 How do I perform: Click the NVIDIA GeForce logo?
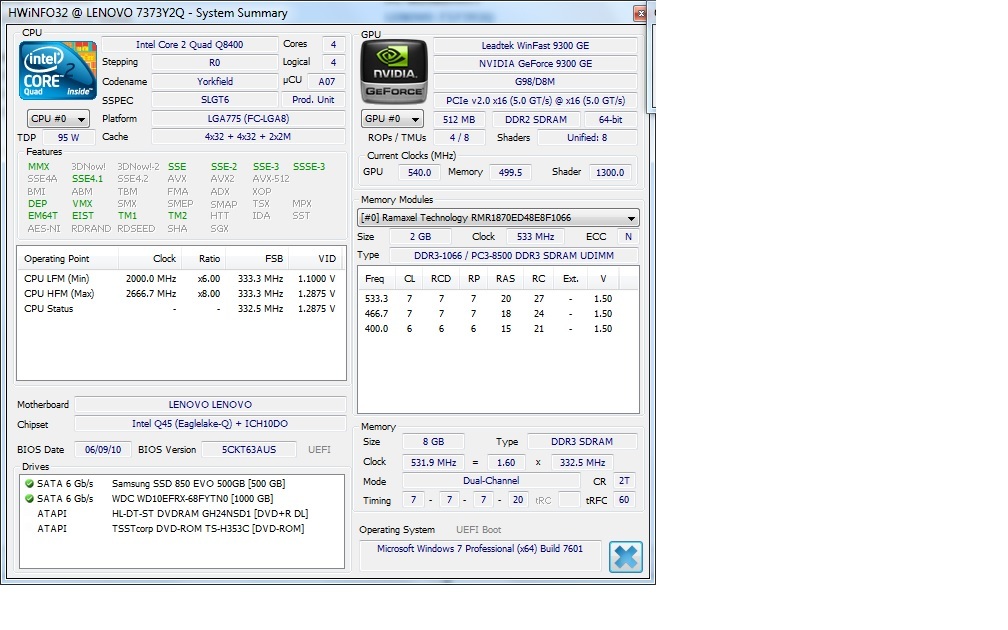point(393,72)
